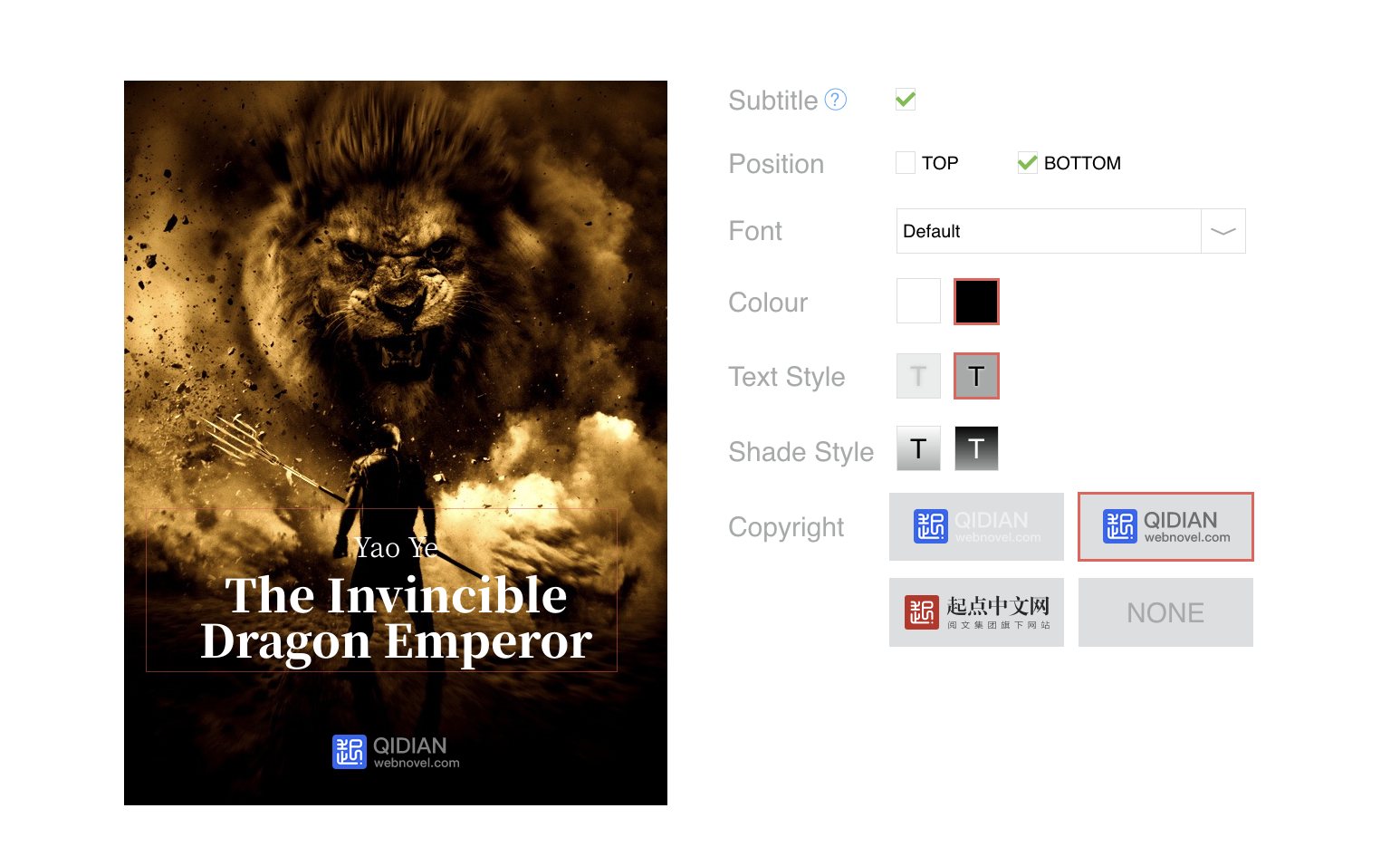Select white QIDIAN webnovel.com copyright logo
This screenshot has width=1400, height=866.
click(x=976, y=526)
